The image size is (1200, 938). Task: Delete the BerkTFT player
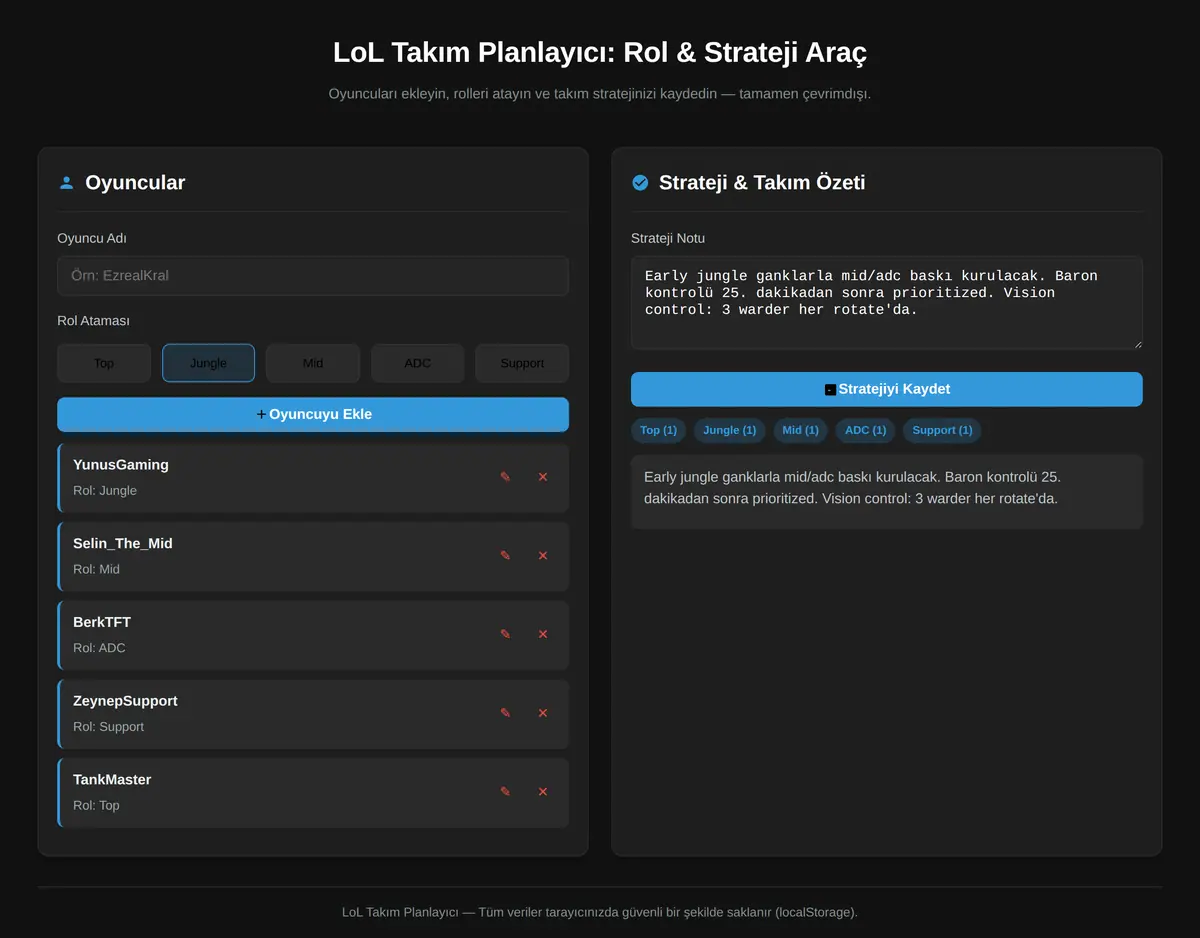click(543, 634)
